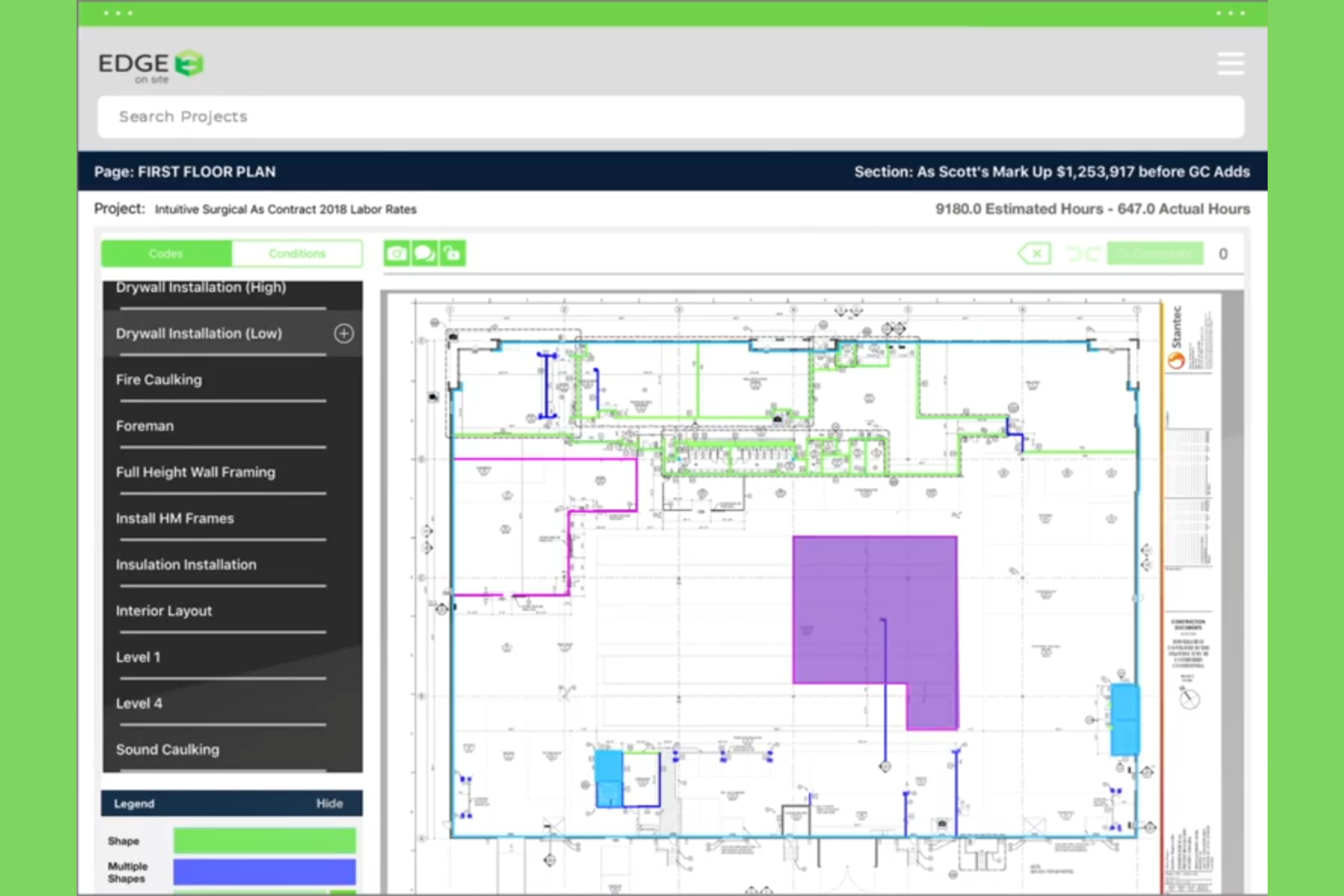Switch to the Conditions tab

click(x=298, y=253)
